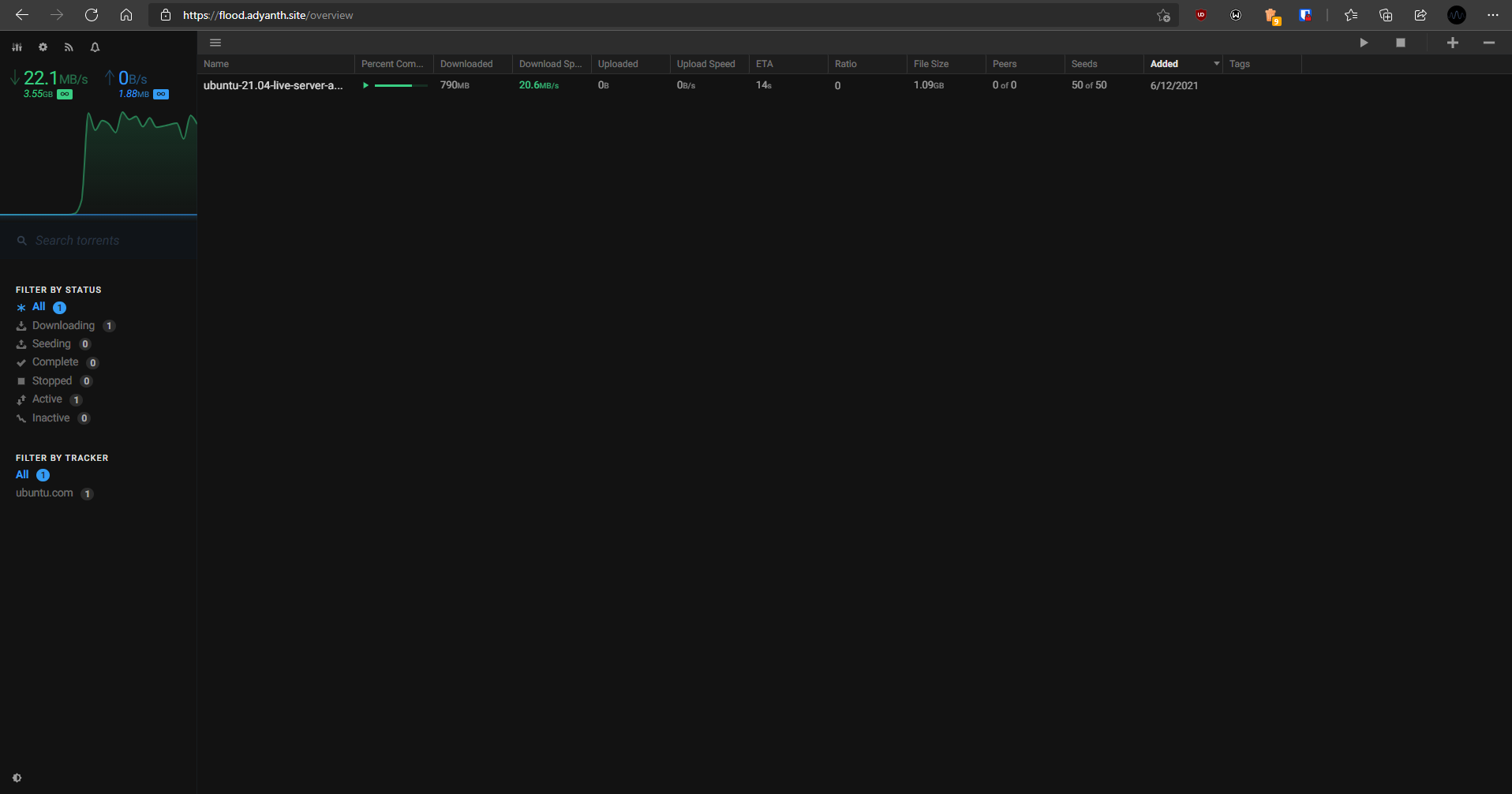Add a new torrent with plus icon
The height and width of the screenshot is (794, 1512).
(1452, 43)
